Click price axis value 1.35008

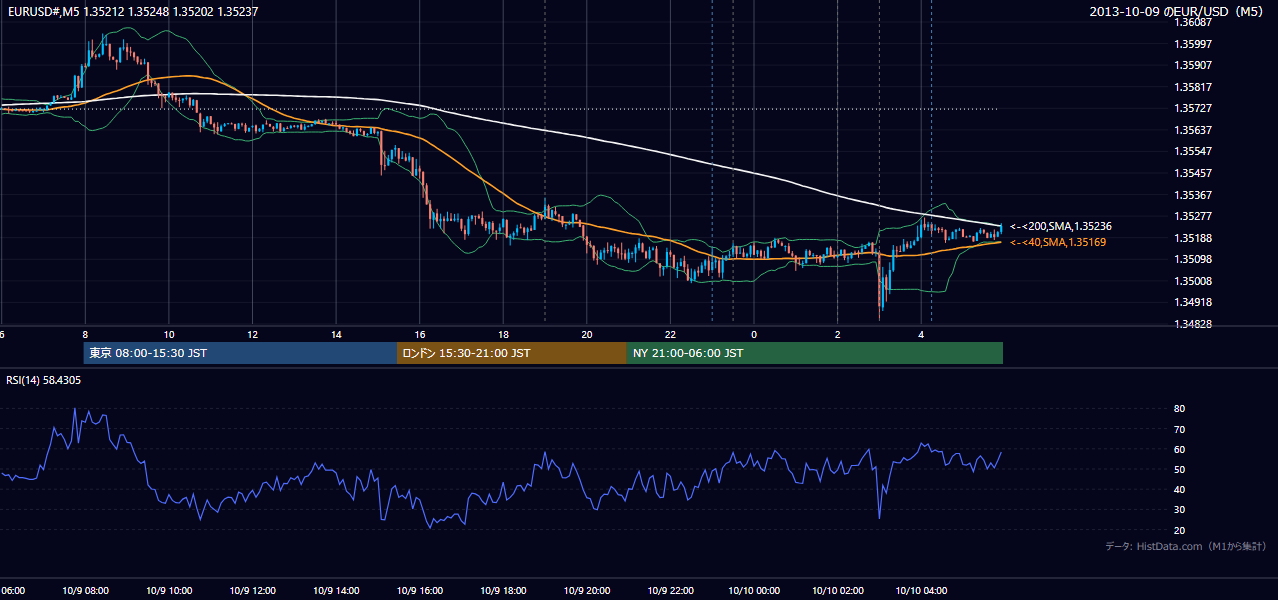(x=1194, y=281)
